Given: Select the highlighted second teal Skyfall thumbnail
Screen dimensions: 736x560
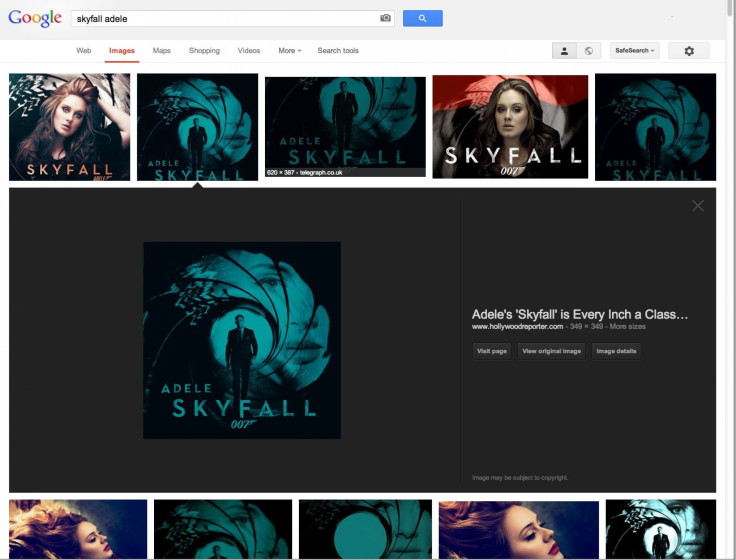Looking at the screenshot, I should click(197, 127).
